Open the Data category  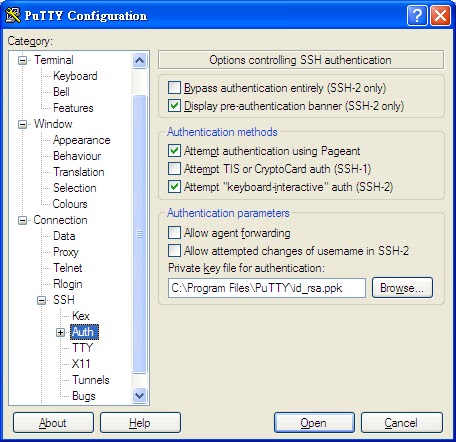[64, 236]
